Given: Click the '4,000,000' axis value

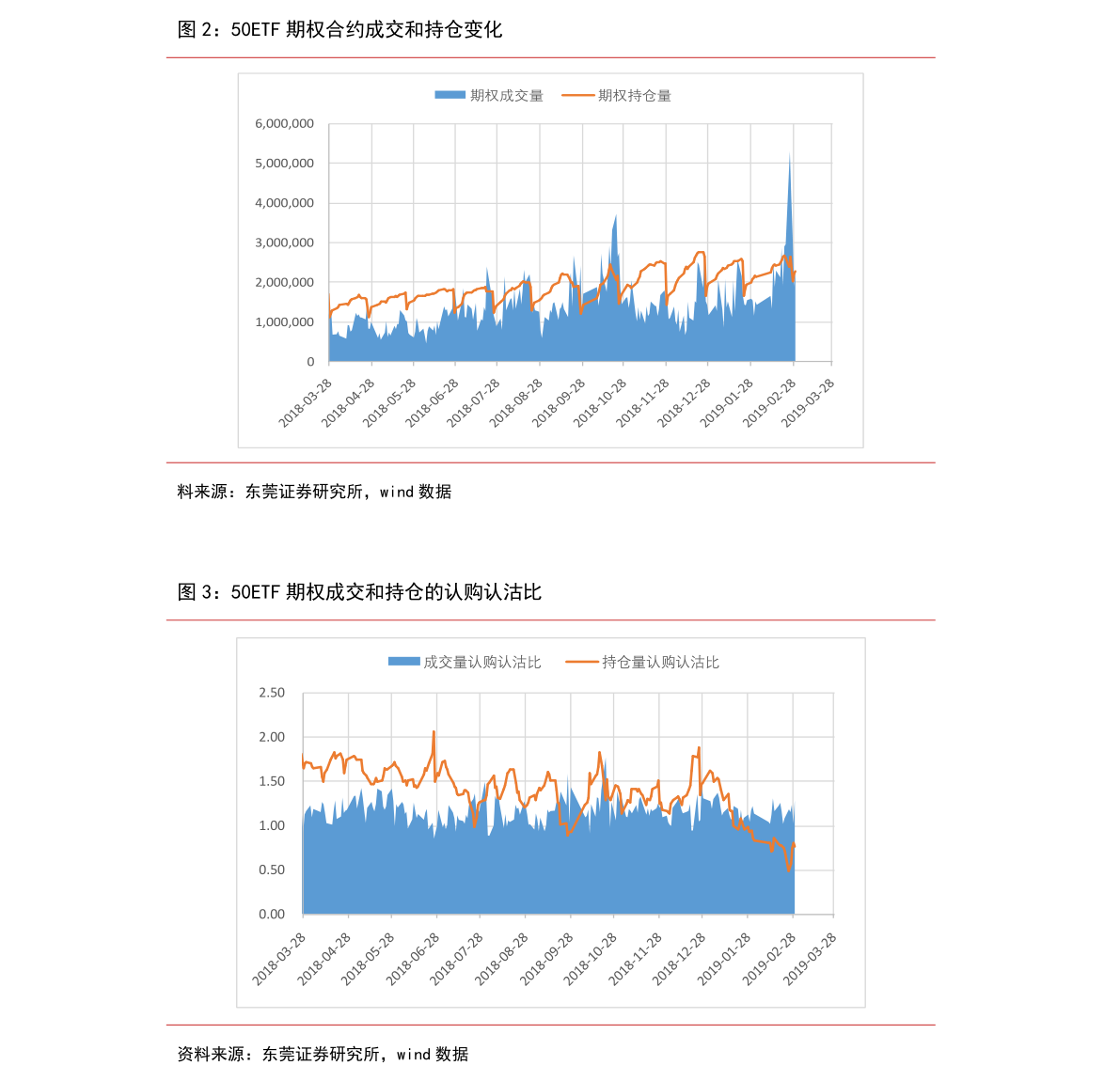Looking at the screenshot, I should [x=284, y=203].
